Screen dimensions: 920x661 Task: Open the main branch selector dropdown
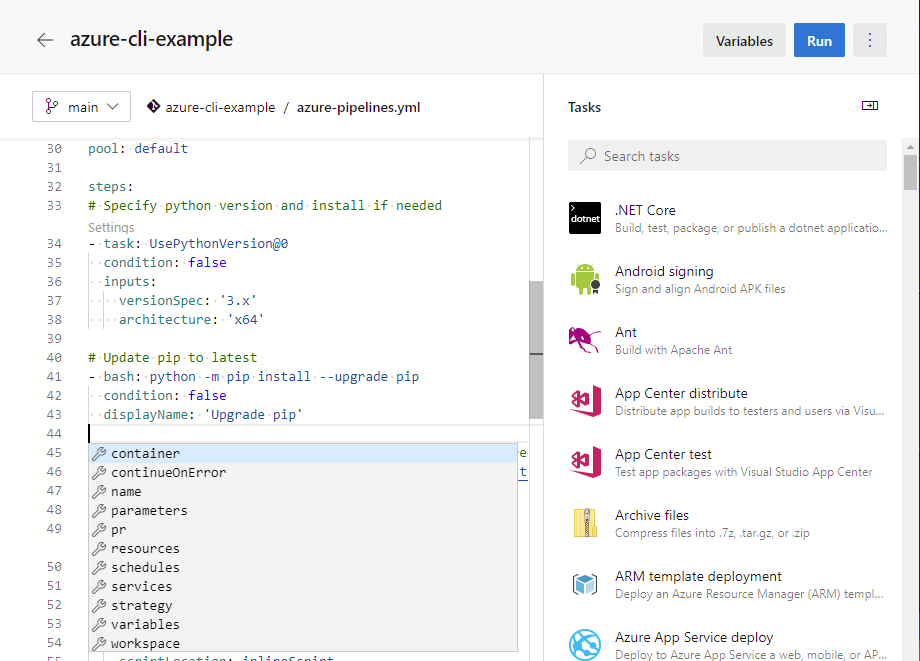(82, 107)
